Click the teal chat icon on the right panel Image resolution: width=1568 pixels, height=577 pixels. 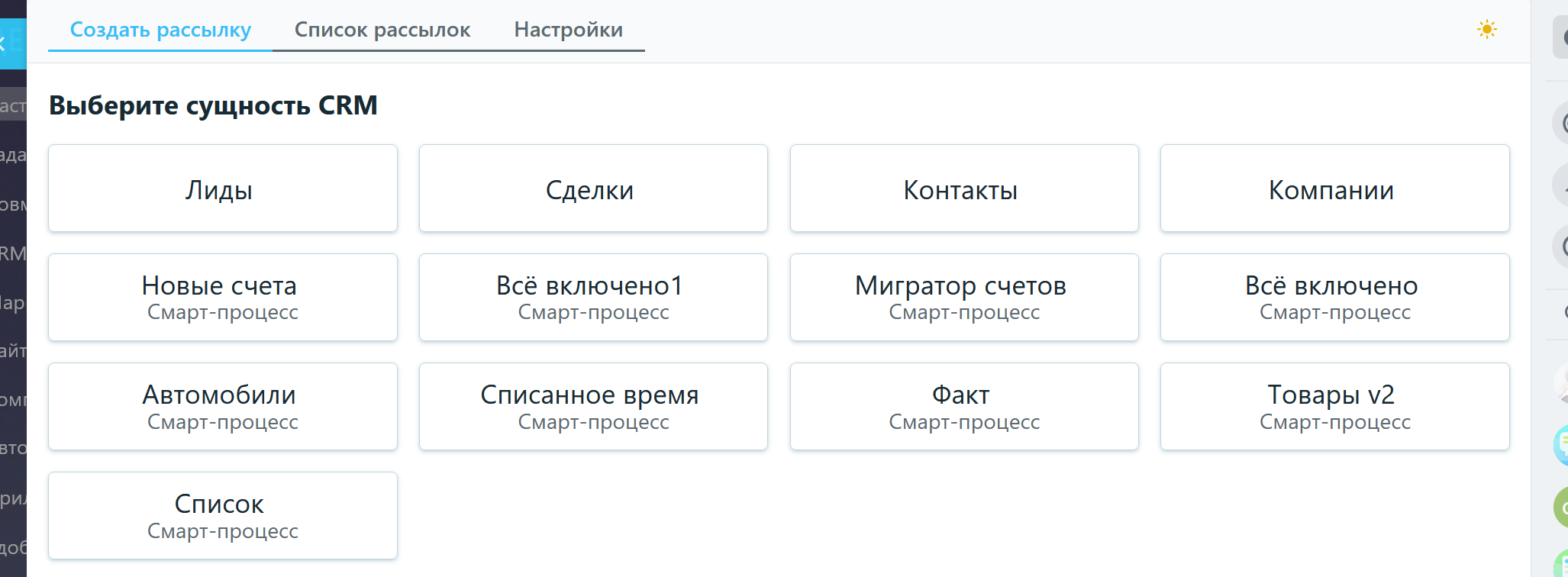1560,445
